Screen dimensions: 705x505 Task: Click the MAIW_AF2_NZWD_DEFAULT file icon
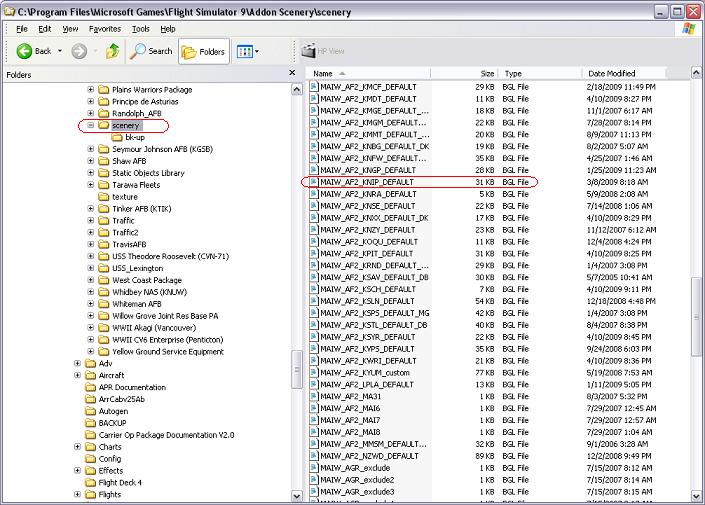314,456
